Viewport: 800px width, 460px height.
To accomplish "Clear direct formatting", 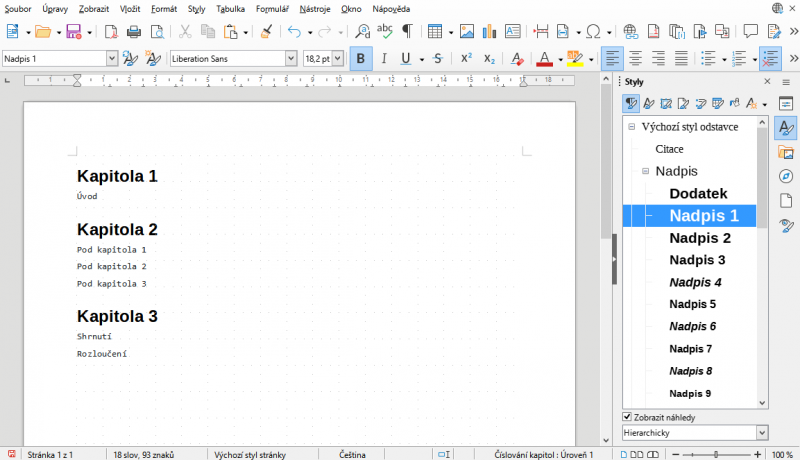I will 517,59.
